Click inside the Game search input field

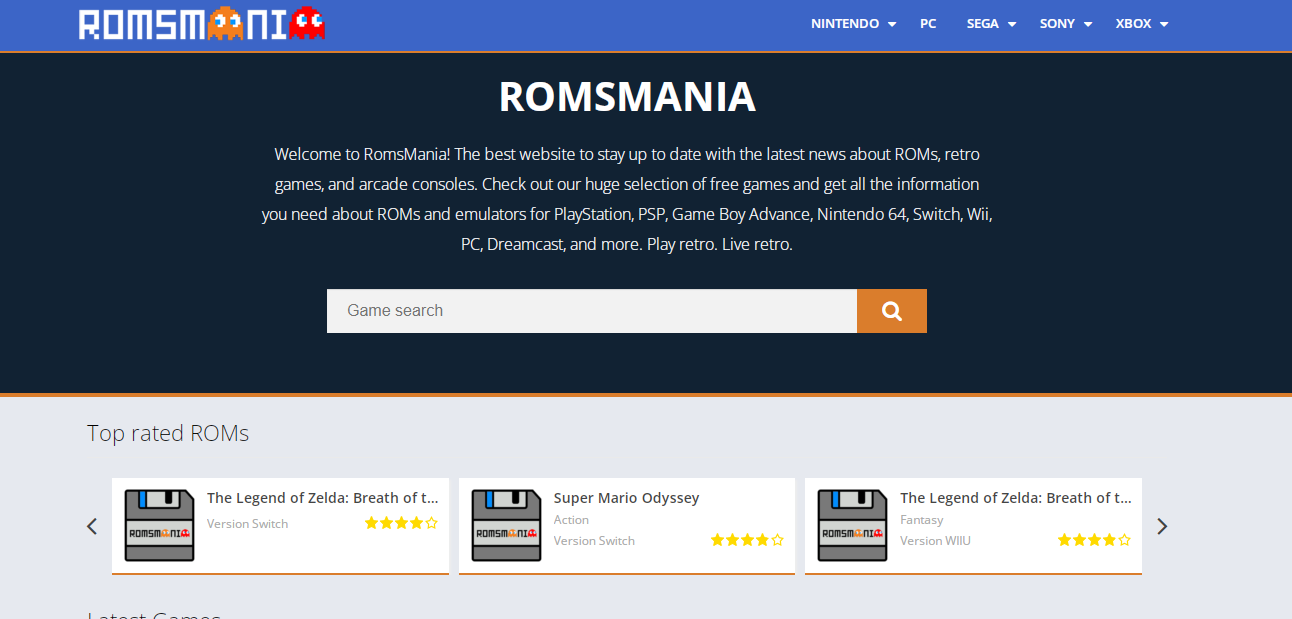[x=592, y=310]
